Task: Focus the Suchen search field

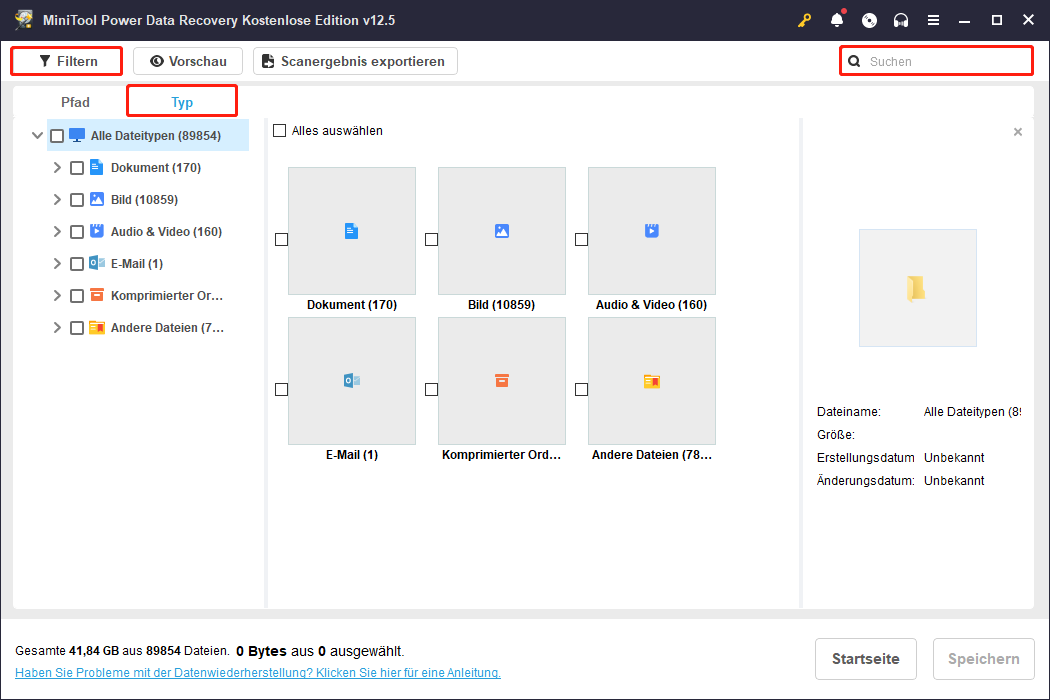Action: 936,62
